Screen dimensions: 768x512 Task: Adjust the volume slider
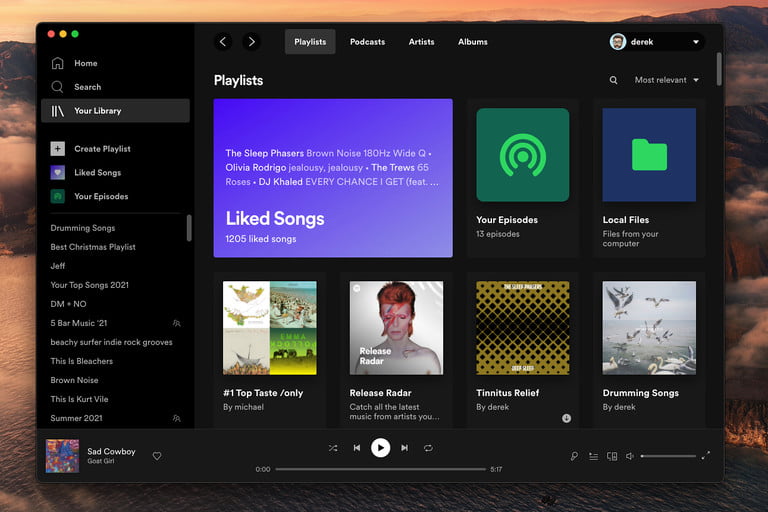[668, 456]
